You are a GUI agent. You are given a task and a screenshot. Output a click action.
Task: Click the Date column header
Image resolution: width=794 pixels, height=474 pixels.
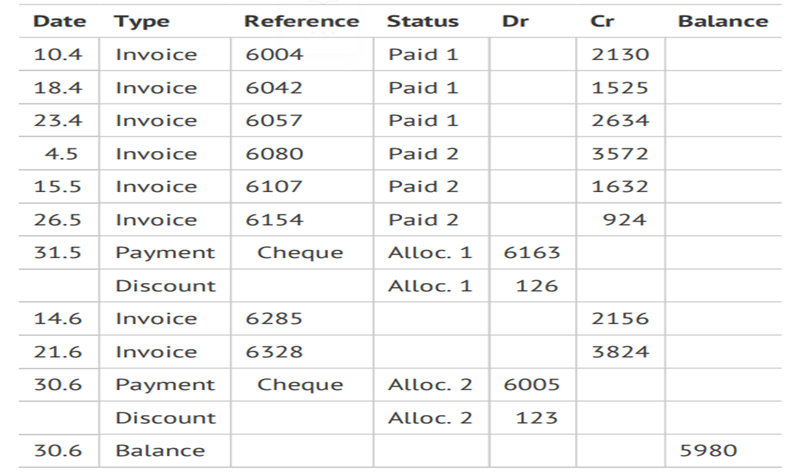point(60,21)
